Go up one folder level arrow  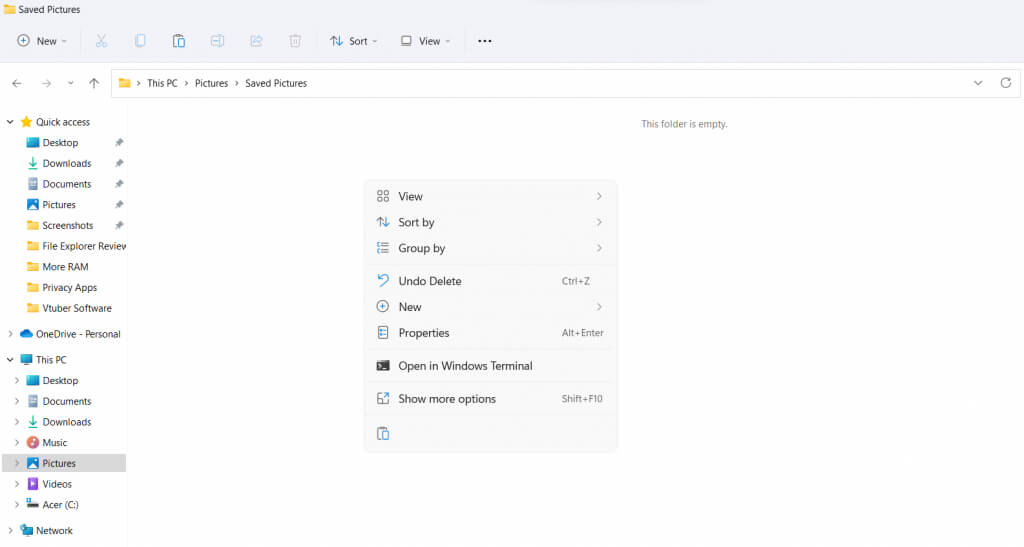click(94, 83)
